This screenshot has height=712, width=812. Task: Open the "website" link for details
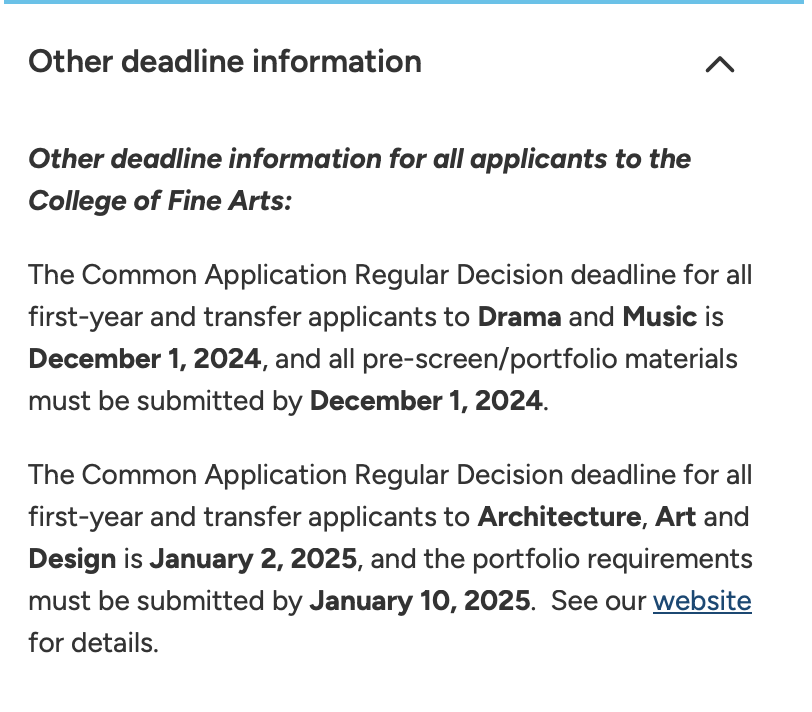702,601
